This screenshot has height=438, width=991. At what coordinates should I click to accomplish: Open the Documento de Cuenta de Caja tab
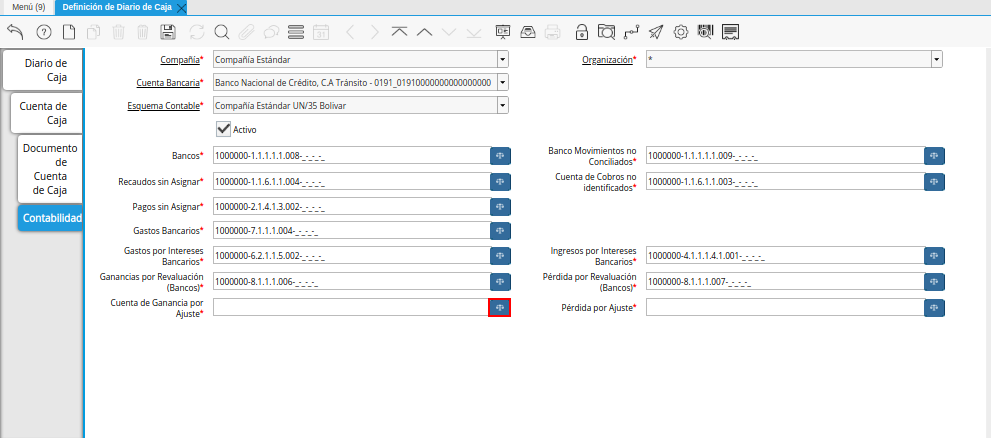point(50,169)
